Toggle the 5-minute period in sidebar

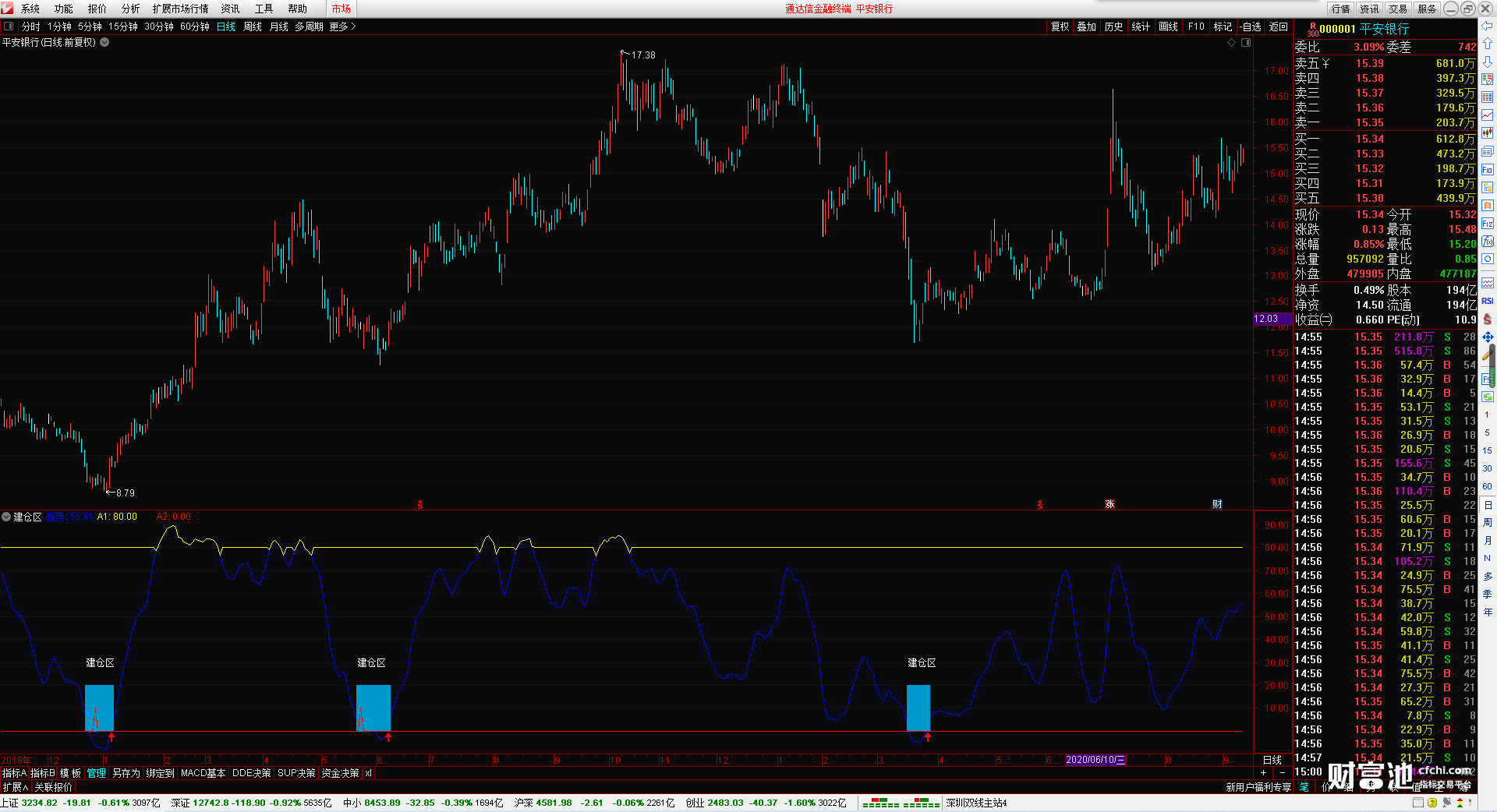(1488, 433)
